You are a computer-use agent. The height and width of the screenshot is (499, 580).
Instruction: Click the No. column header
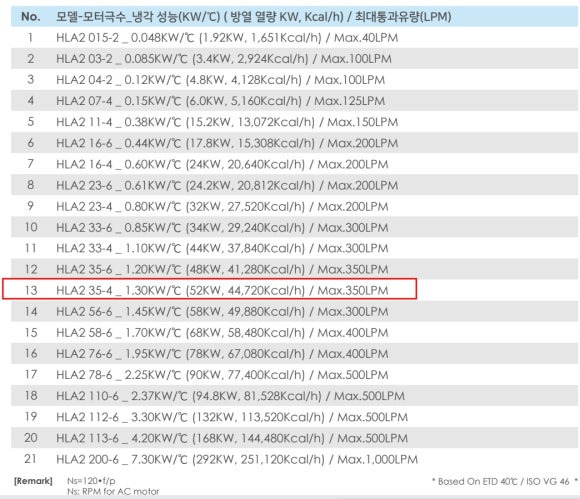pos(31,17)
